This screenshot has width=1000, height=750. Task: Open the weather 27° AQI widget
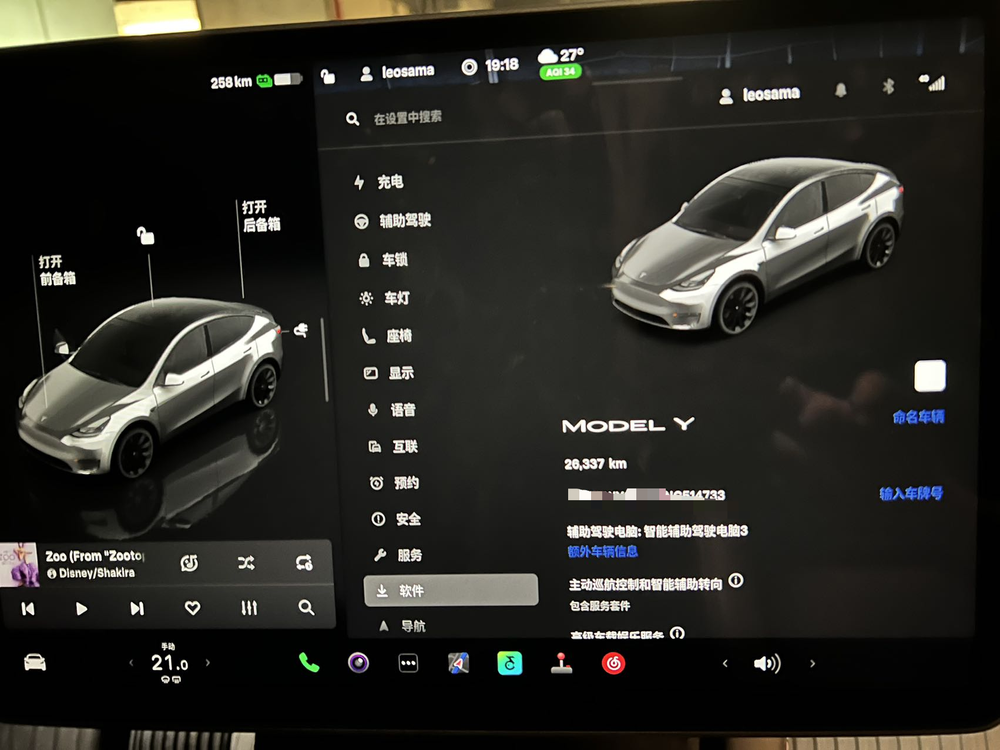point(561,63)
